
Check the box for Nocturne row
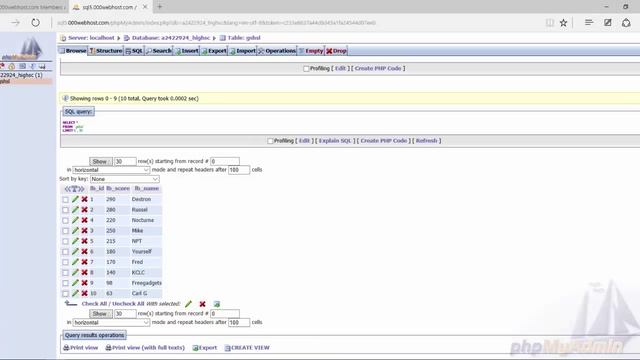click(65, 220)
